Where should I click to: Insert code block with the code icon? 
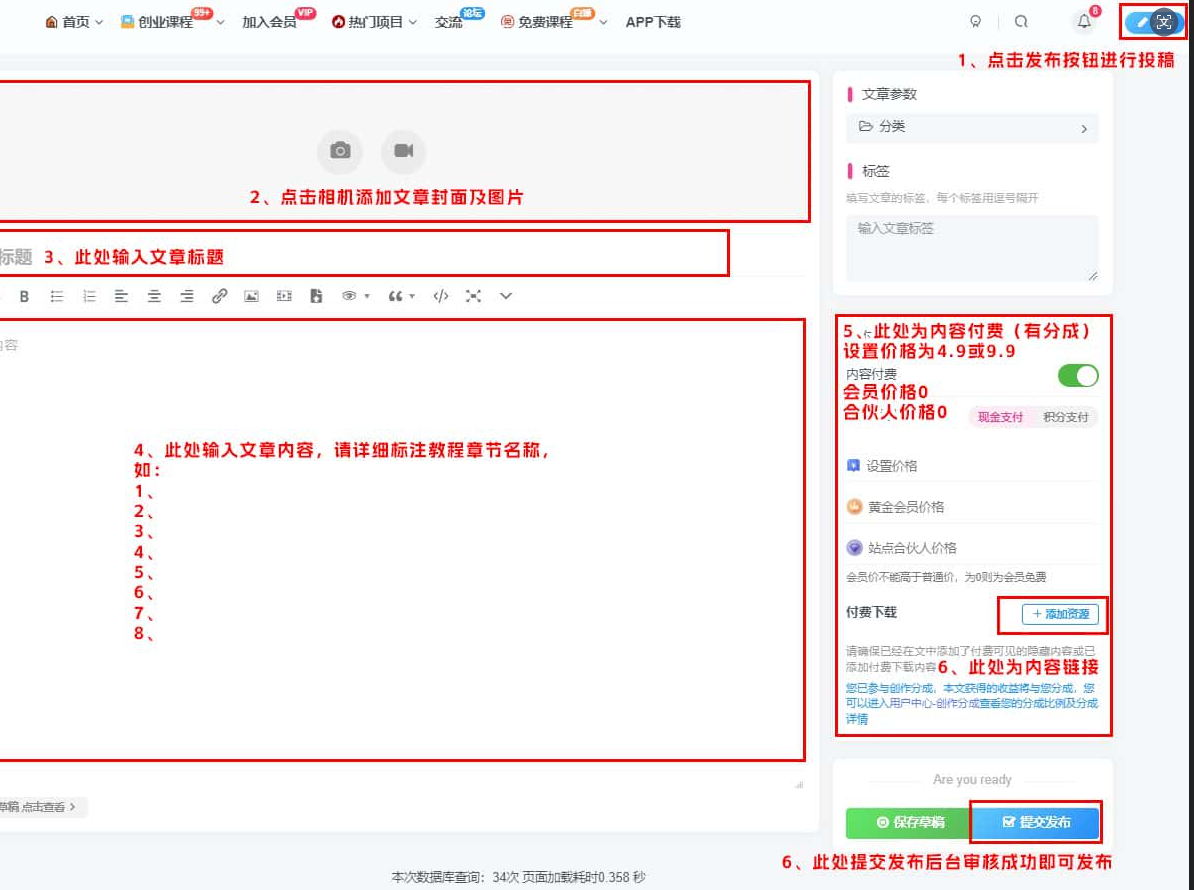tap(441, 296)
